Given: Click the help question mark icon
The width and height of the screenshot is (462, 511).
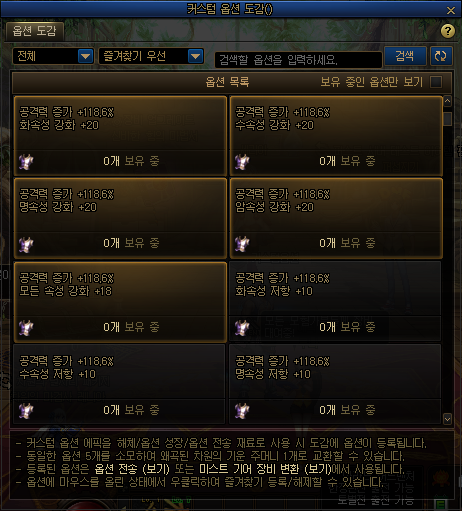Looking at the screenshot, I should (448, 31).
